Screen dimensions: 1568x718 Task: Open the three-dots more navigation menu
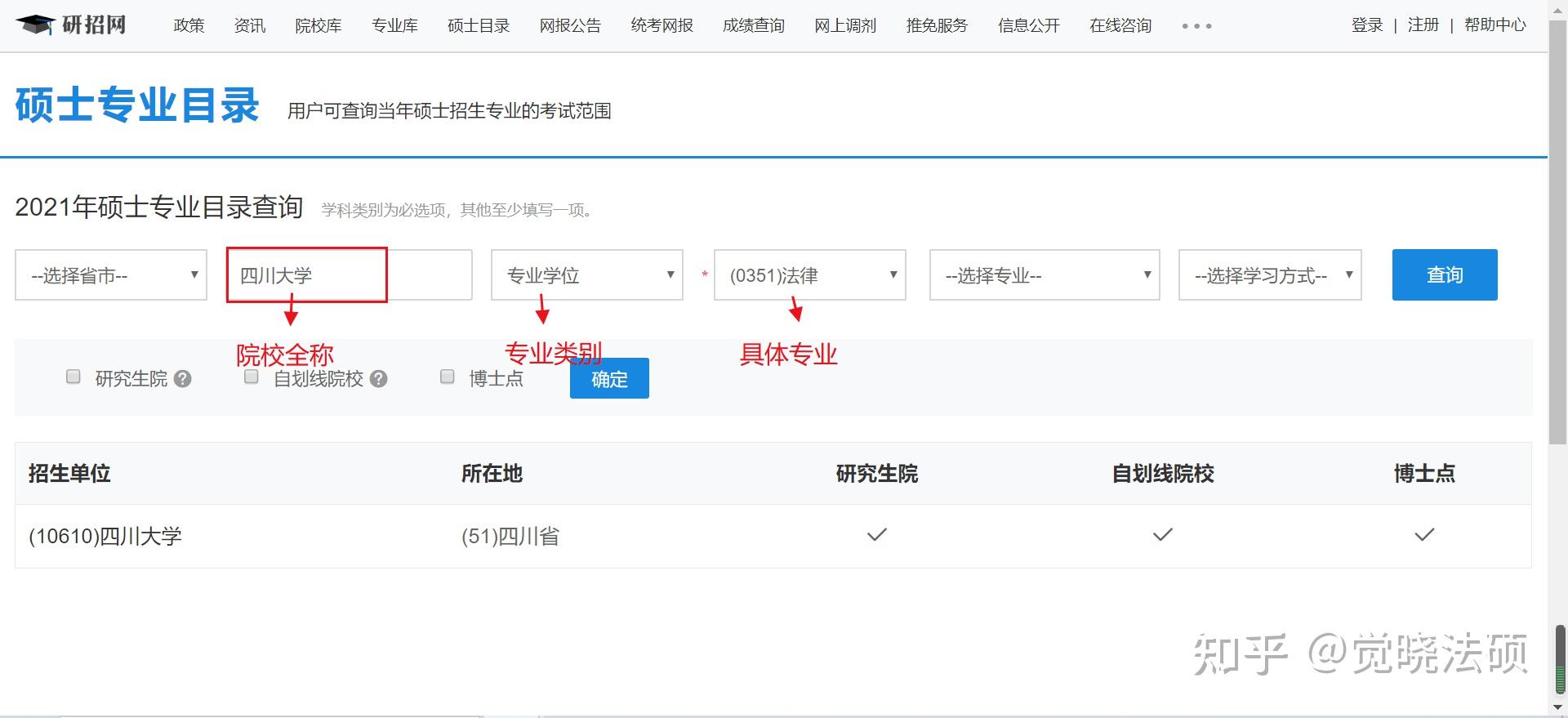click(x=1196, y=26)
